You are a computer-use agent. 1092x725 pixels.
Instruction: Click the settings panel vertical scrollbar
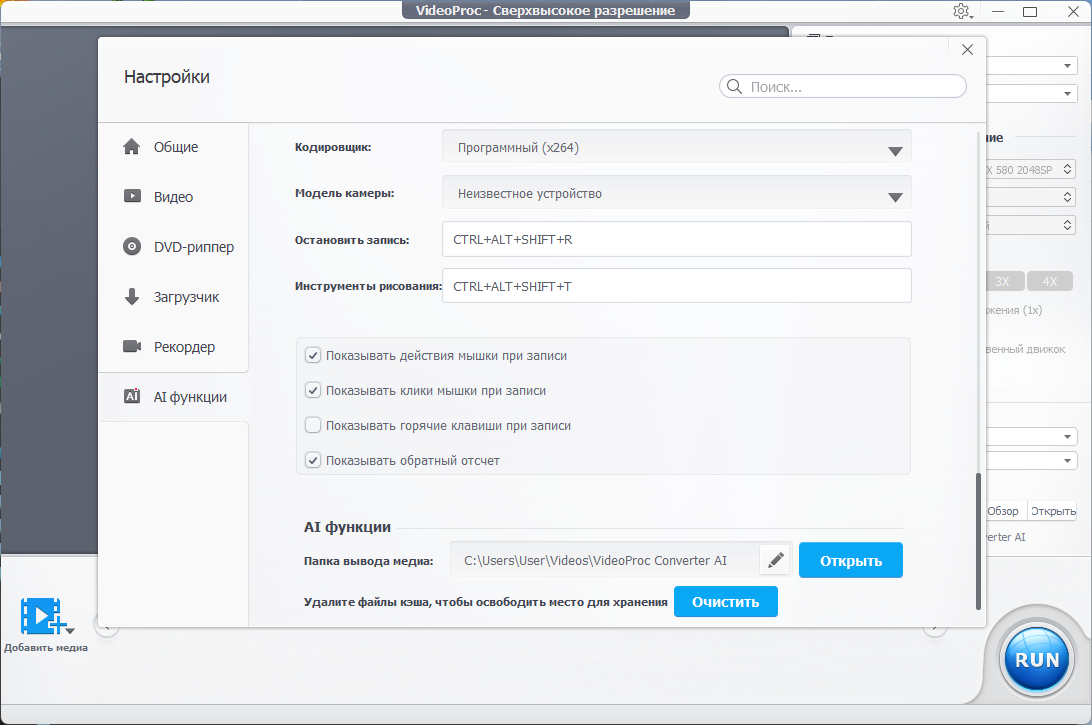[979, 540]
